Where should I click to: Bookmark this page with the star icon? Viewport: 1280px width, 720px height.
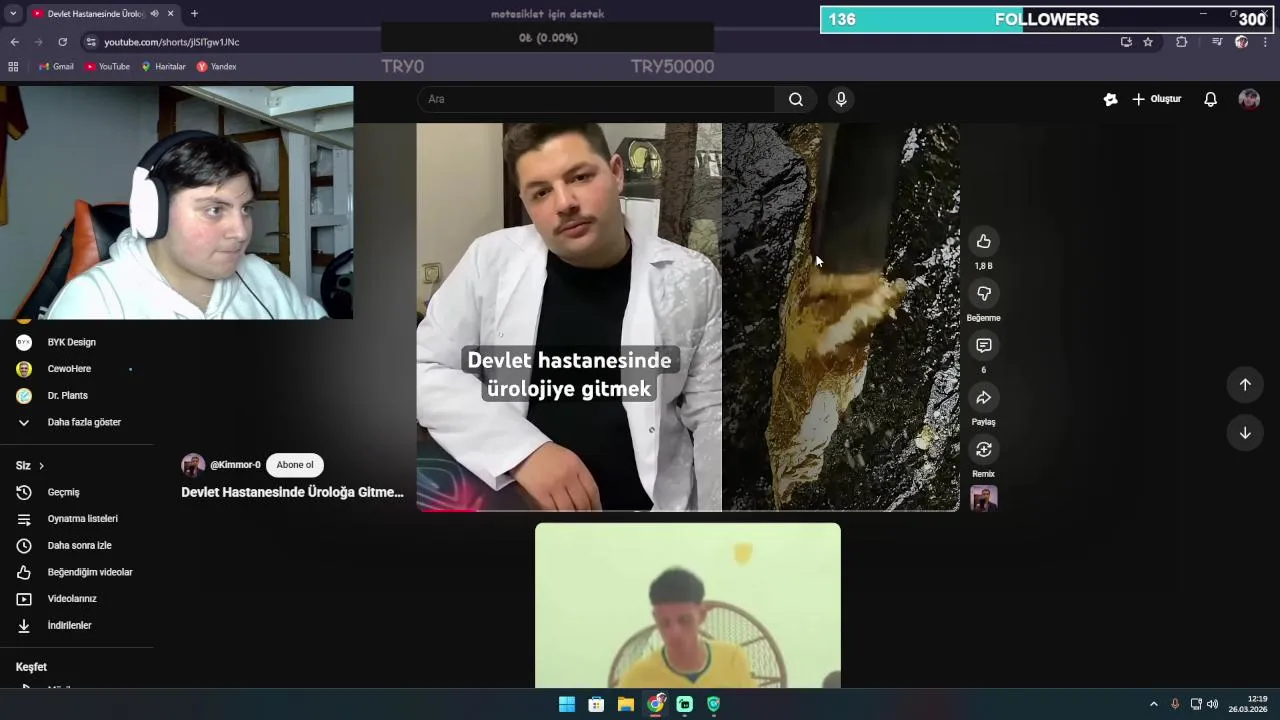coord(1148,42)
